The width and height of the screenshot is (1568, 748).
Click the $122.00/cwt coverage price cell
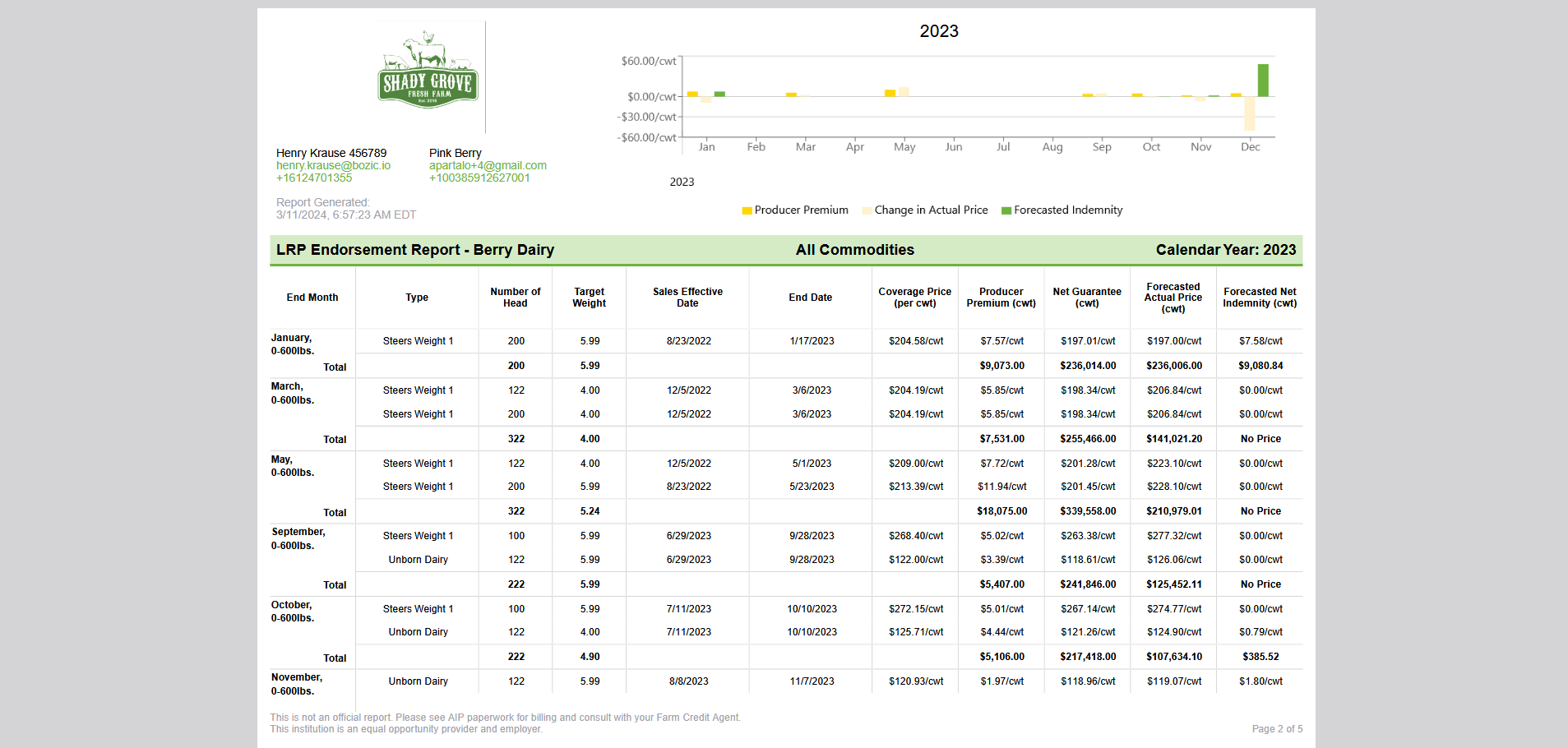coord(916,560)
